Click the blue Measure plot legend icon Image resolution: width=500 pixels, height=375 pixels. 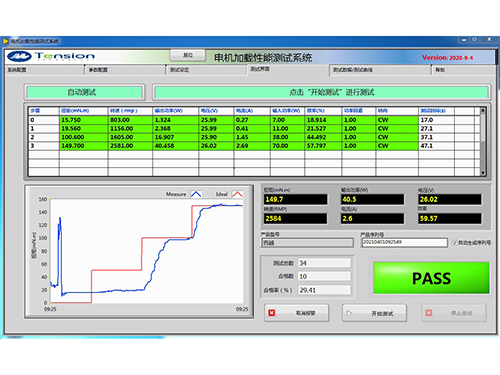[x=196, y=194]
